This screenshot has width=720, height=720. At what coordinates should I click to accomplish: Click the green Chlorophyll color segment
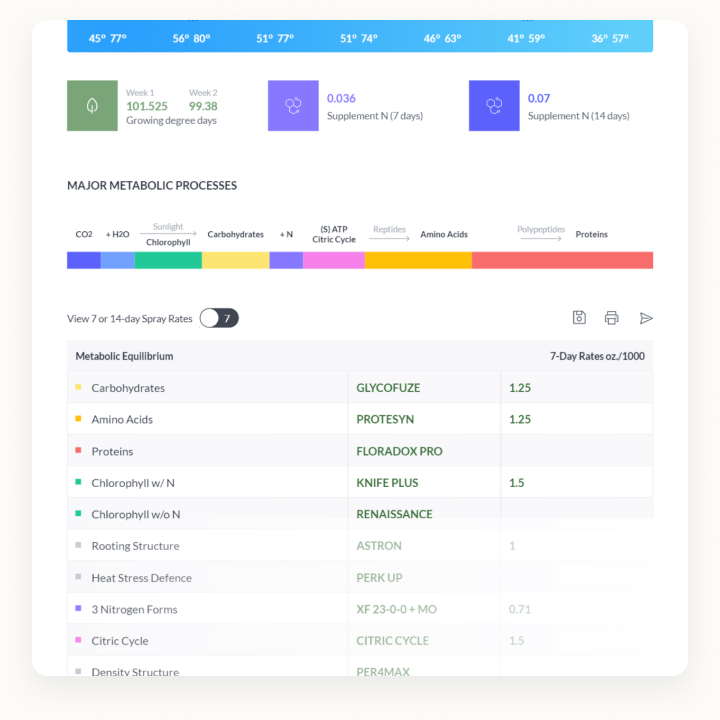click(168, 260)
